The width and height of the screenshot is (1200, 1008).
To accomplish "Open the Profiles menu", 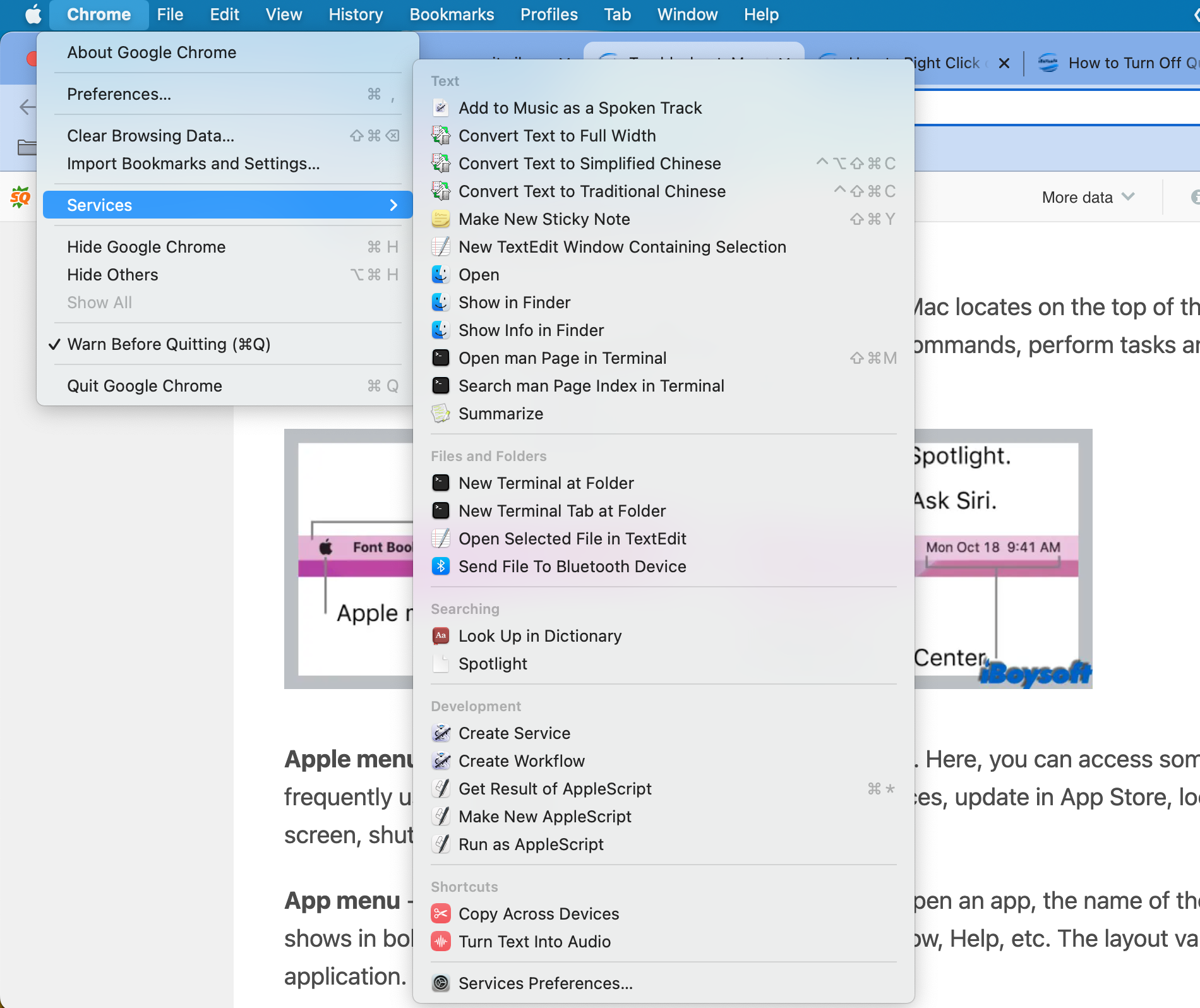I will (x=549, y=14).
